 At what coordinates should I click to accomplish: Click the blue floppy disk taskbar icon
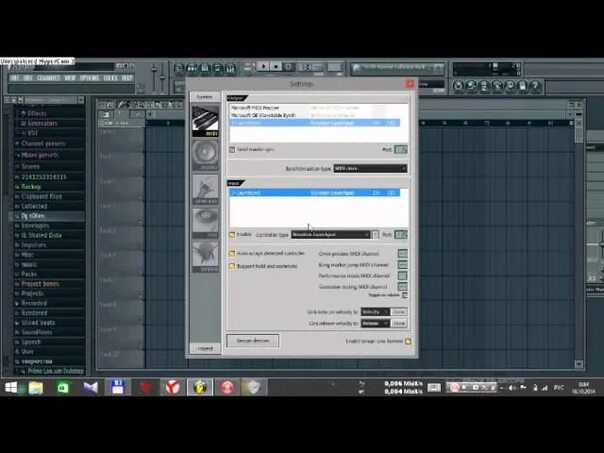tap(117, 387)
